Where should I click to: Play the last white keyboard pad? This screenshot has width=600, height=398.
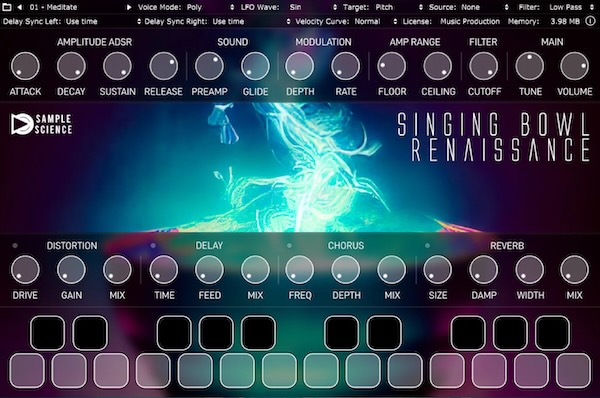click(x=573, y=371)
